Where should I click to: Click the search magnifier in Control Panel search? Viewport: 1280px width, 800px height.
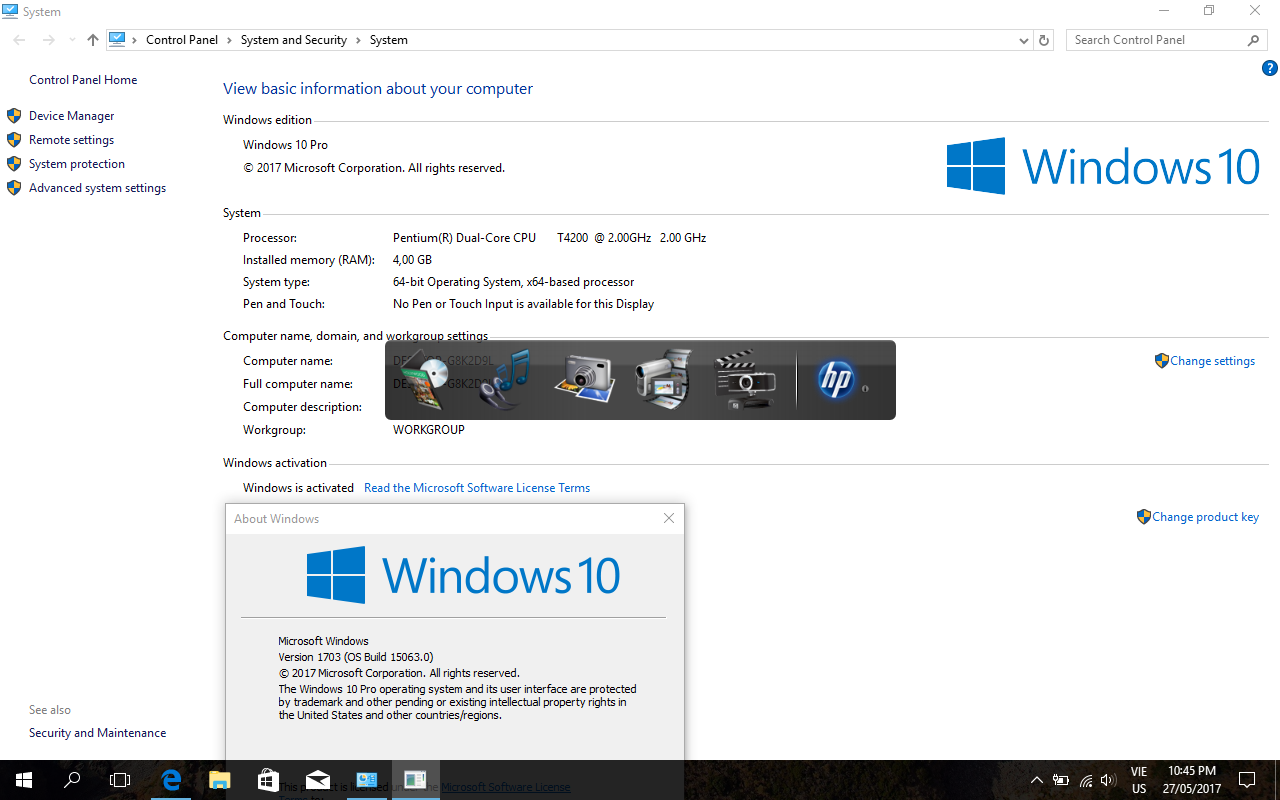(1253, 40)
